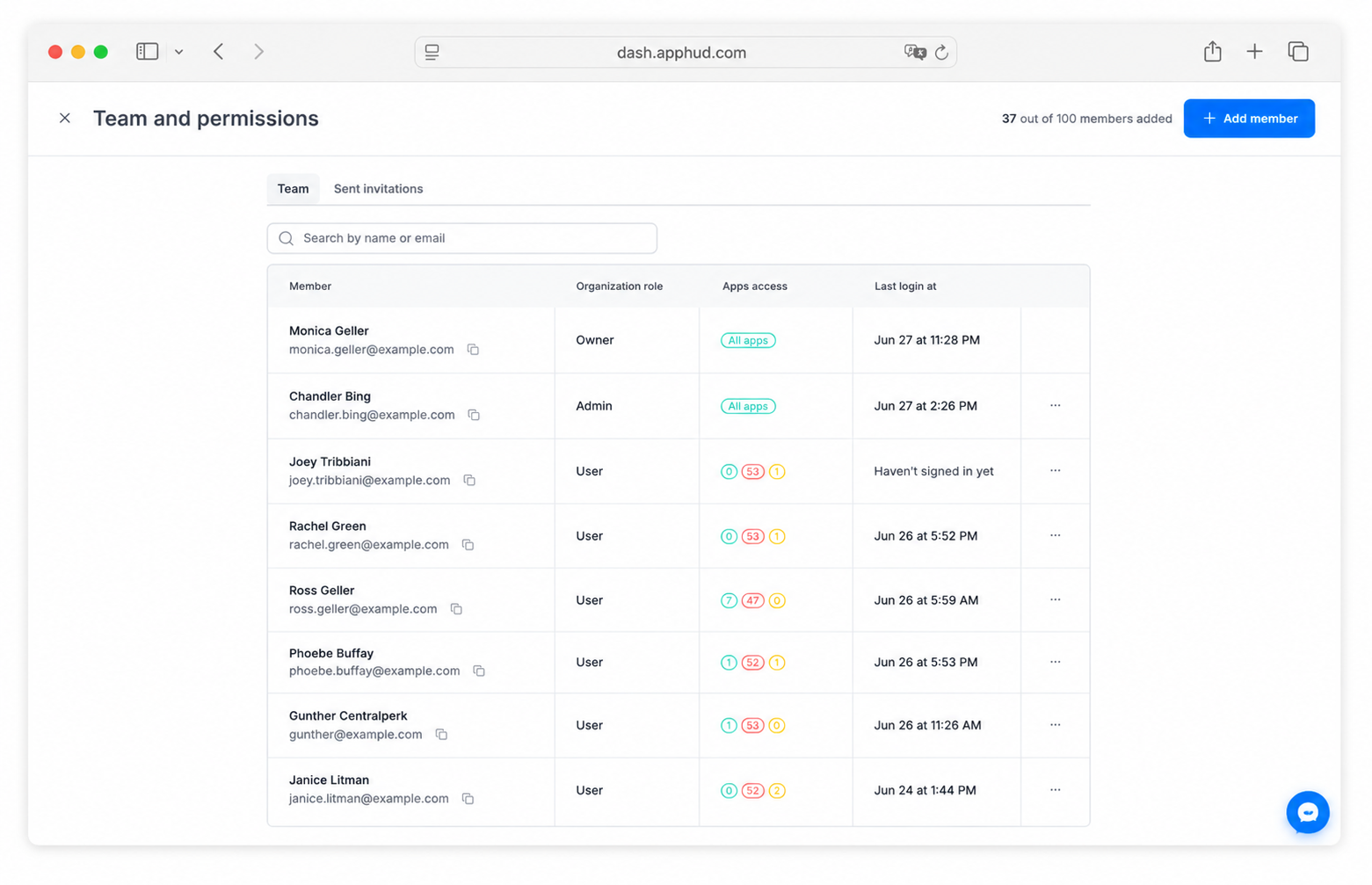The image size is (1372, 885).
Task: Copy Phoebe Buffay's email address
Action: pyautogui.click(x=479, y=671)
